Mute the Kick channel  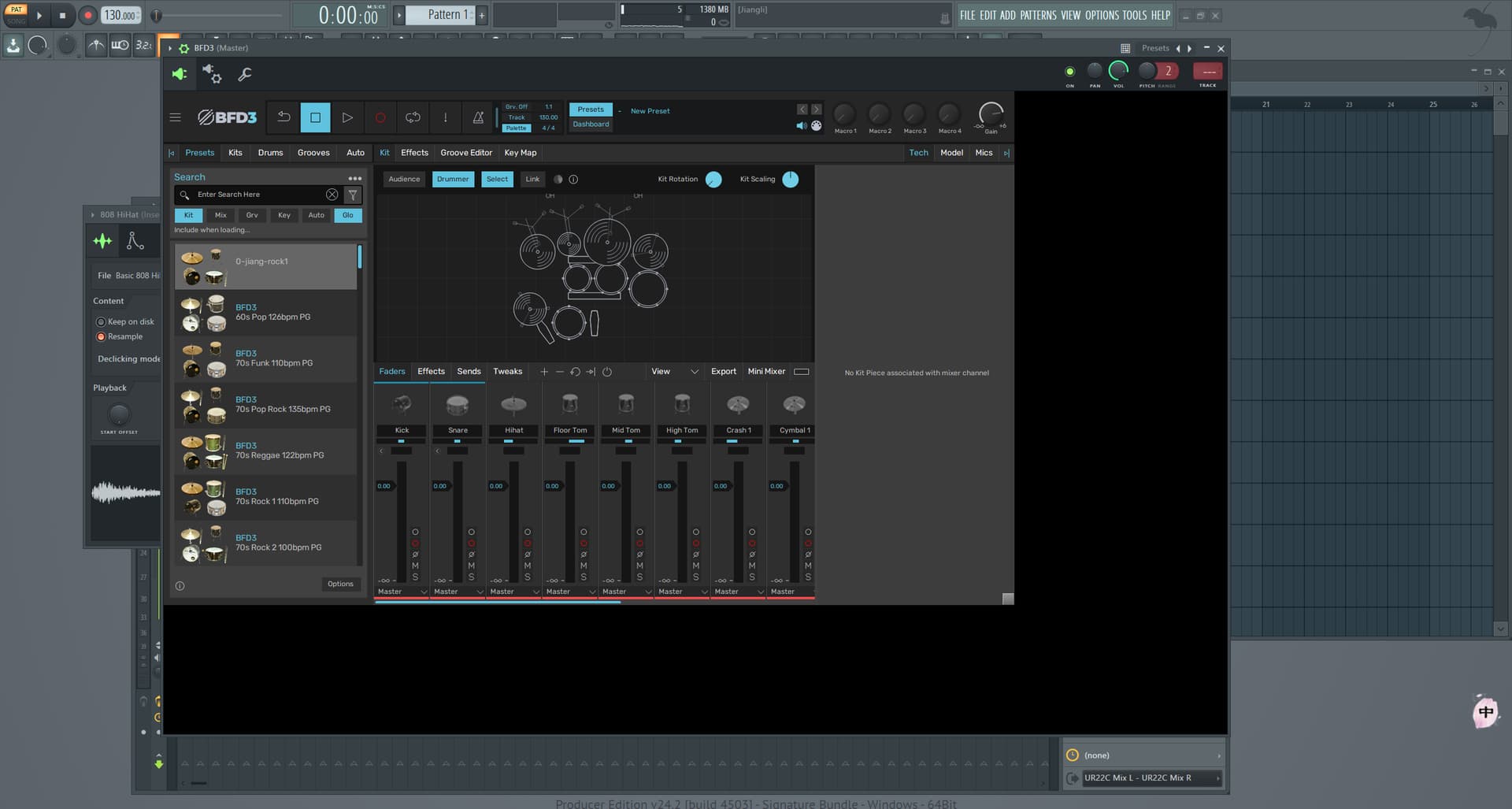415,566
